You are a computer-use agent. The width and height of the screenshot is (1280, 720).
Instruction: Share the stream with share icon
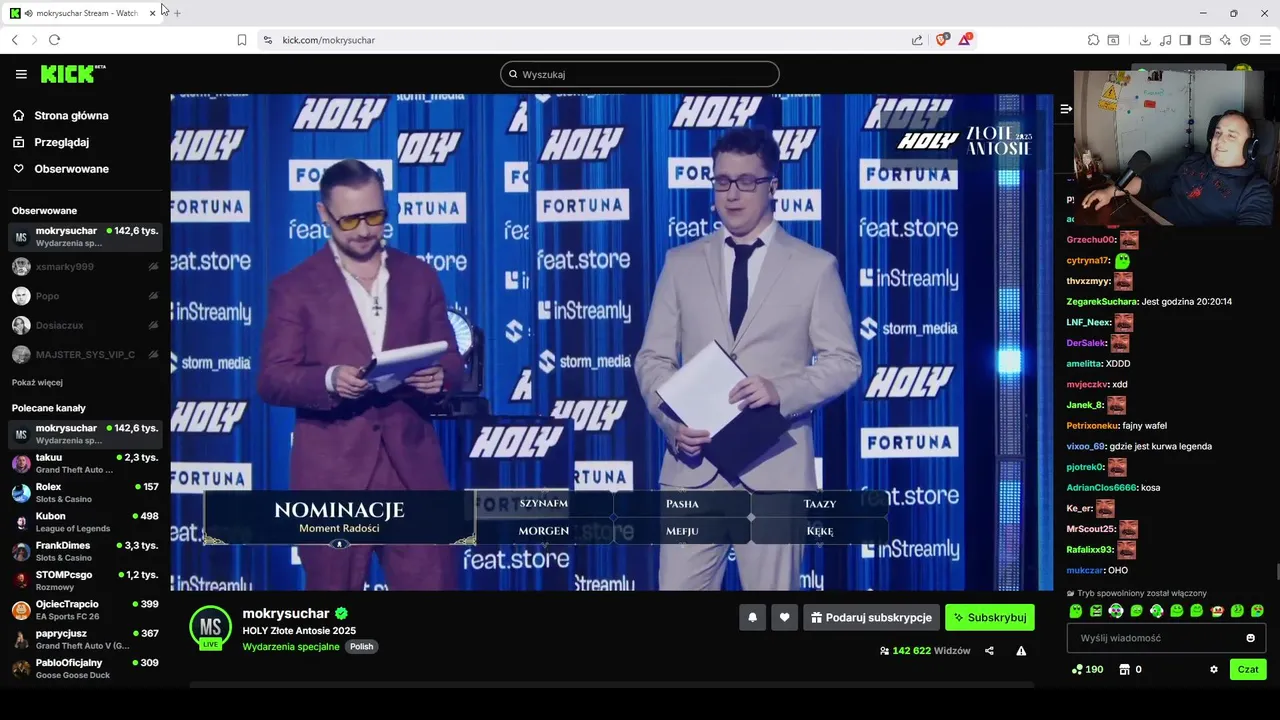pos(989,651)
